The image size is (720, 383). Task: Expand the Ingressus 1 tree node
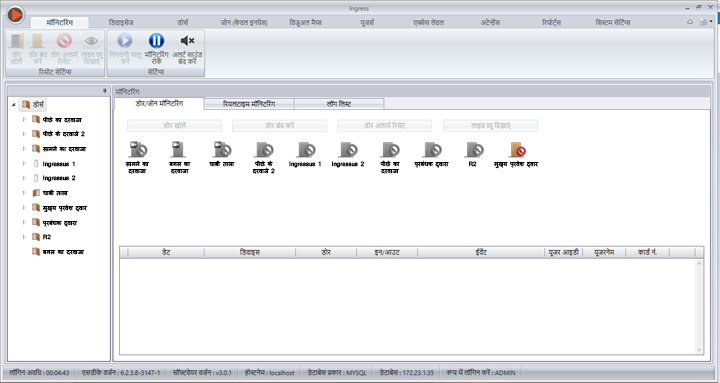point(24,163)
